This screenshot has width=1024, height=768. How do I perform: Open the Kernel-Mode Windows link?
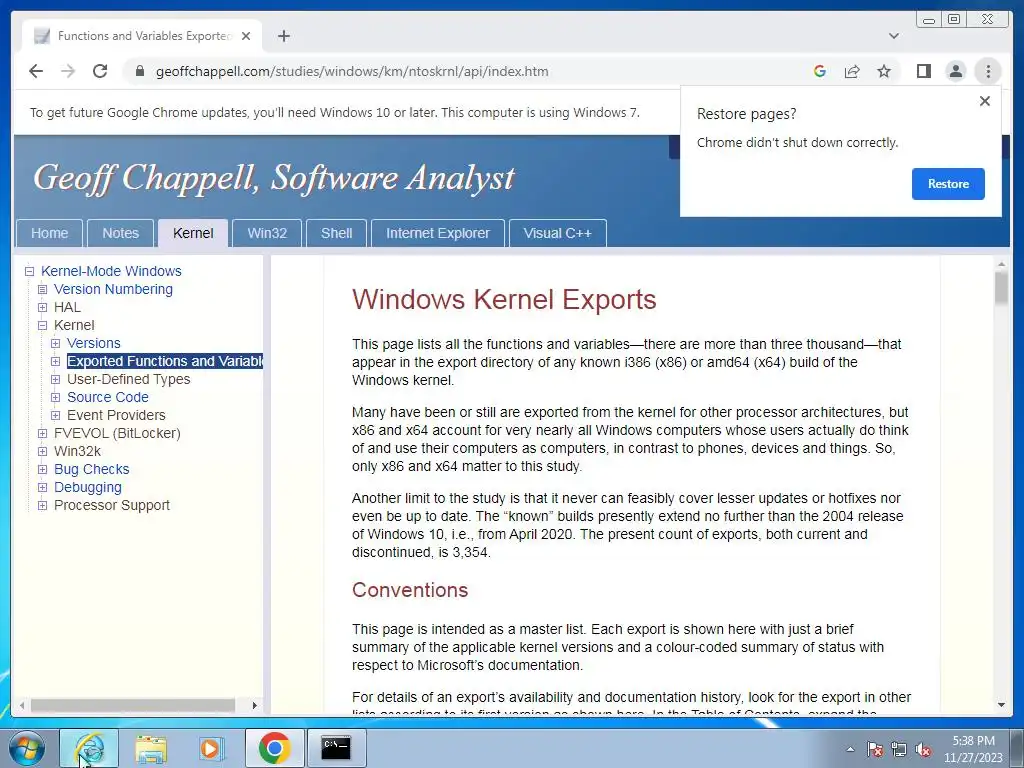pos(111,271)
